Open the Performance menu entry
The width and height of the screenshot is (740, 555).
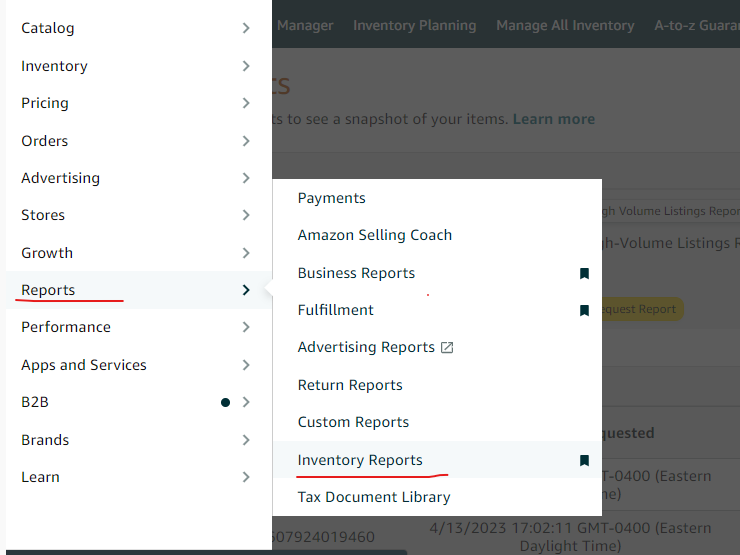pos(66,327)
